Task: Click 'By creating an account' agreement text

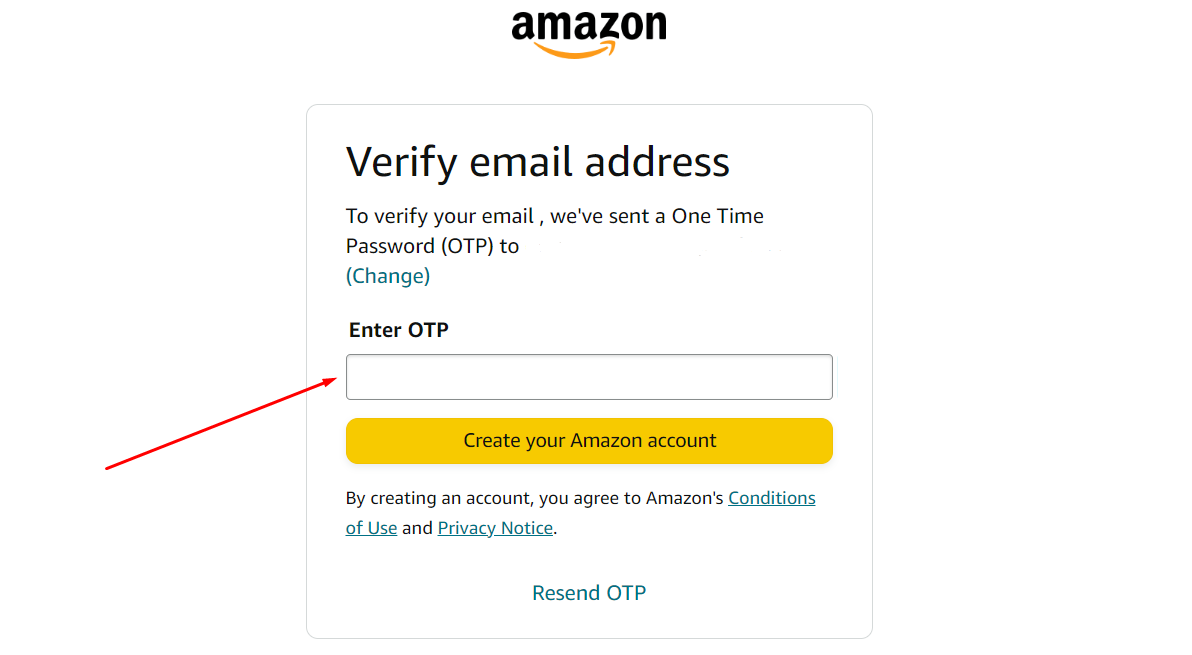Action: click(440, 498)
